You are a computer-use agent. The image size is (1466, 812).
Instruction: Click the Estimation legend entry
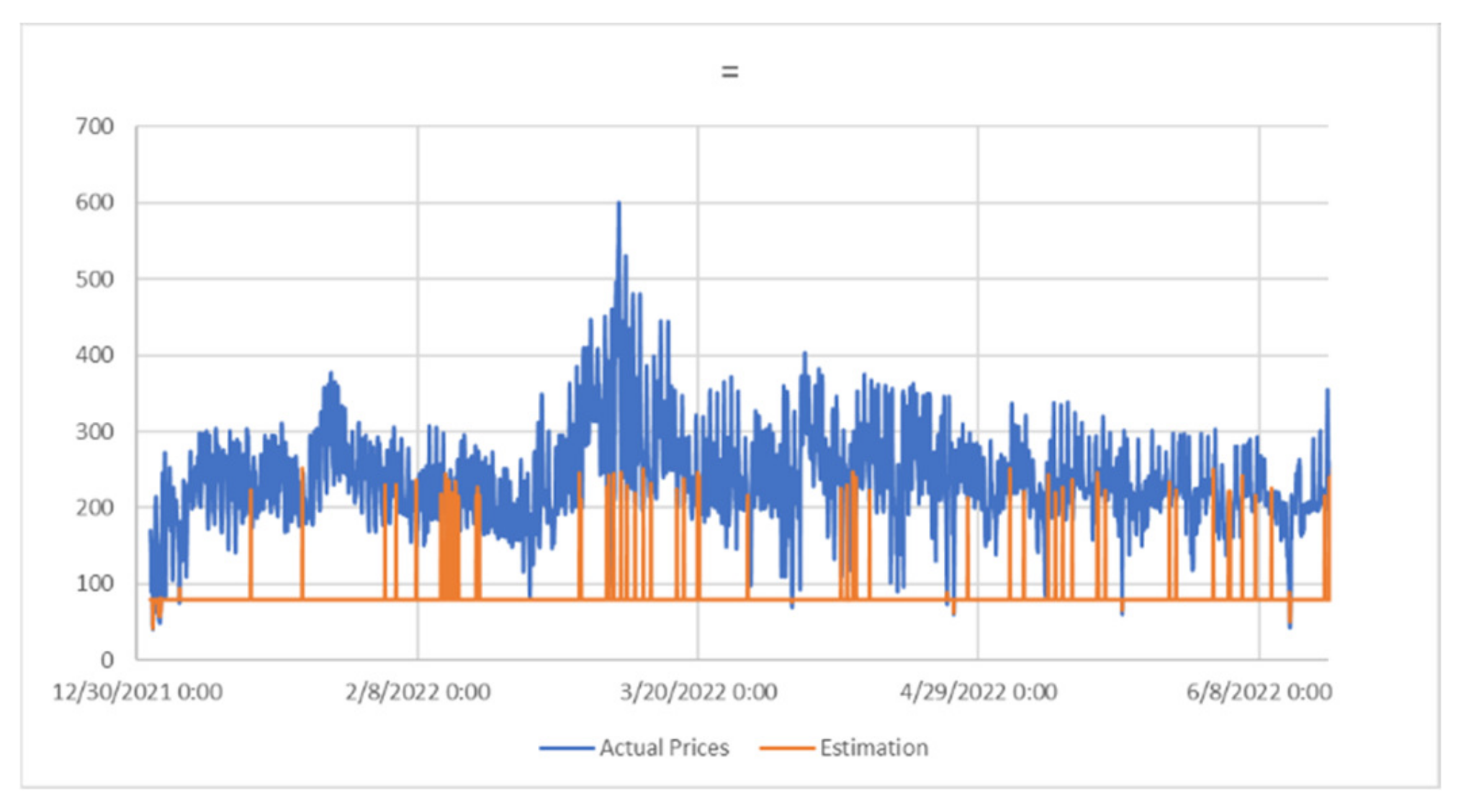tap(873, 748)
